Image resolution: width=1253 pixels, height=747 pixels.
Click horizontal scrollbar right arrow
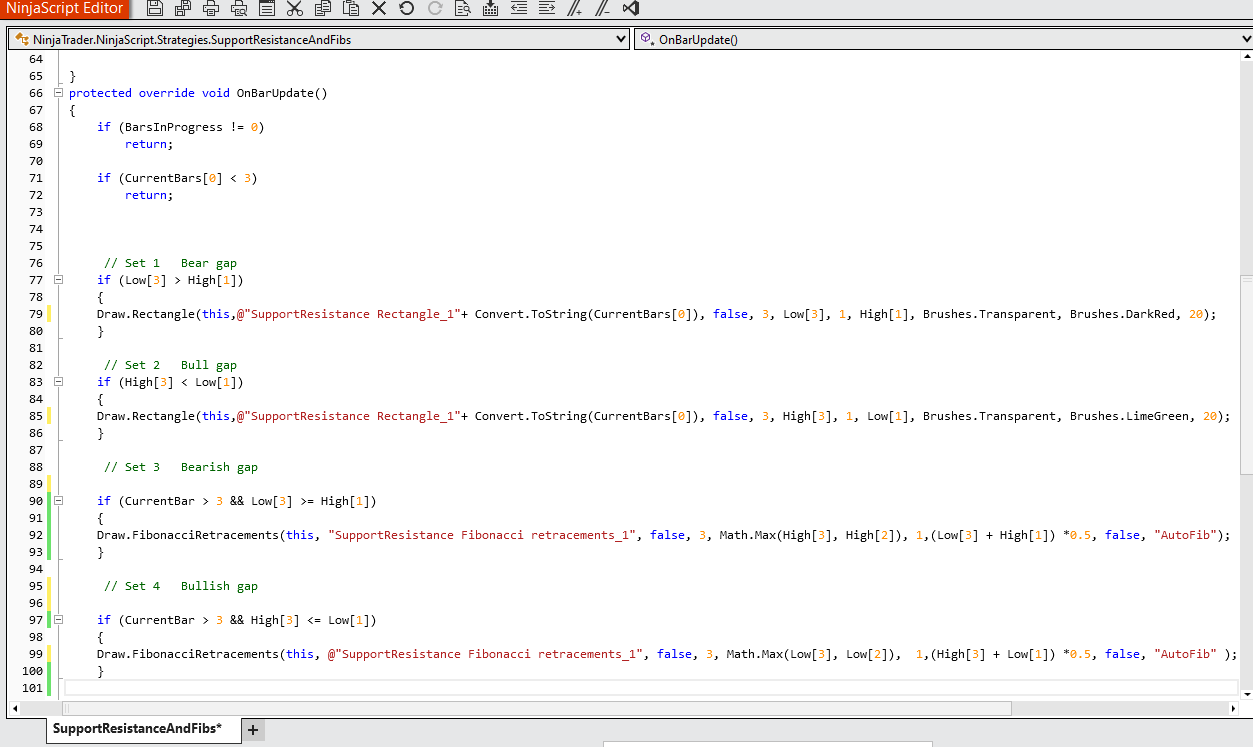tap(1231, 708)
